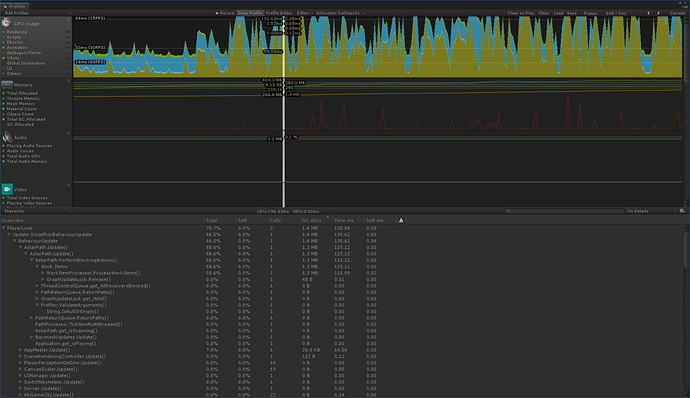Expand WorkItemProcessor.ProcessWorkItems() row
Image resolution: width=690 pixels, height=398 pixels.
point(43,273)
